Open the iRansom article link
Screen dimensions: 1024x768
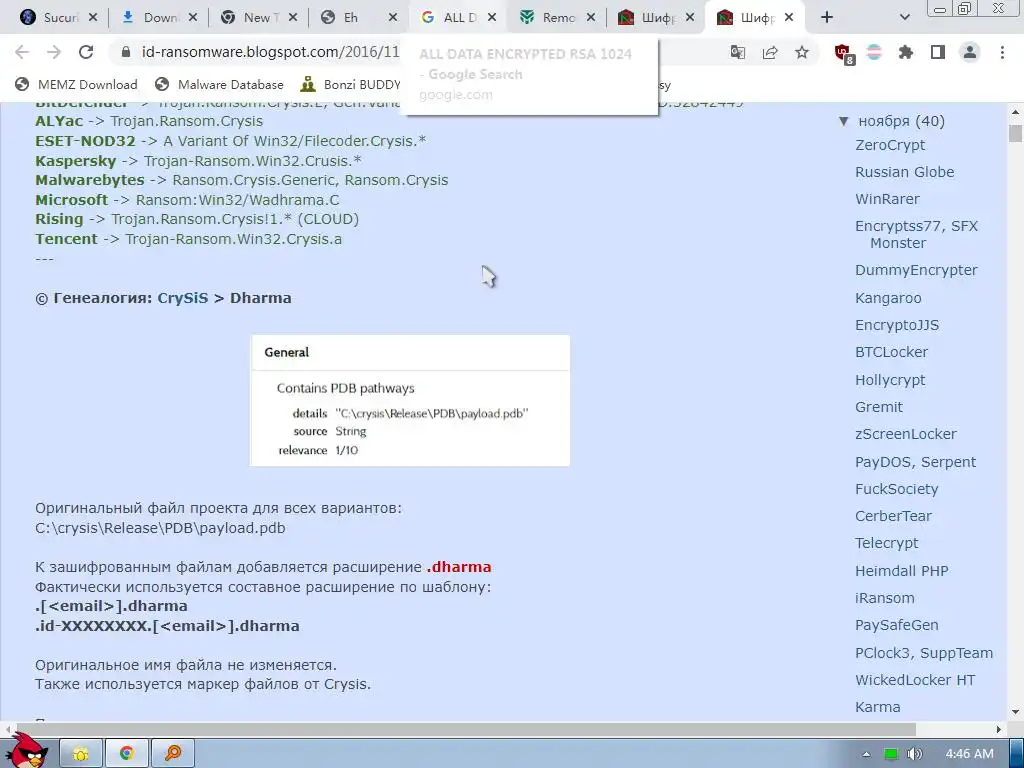point(884,598)
